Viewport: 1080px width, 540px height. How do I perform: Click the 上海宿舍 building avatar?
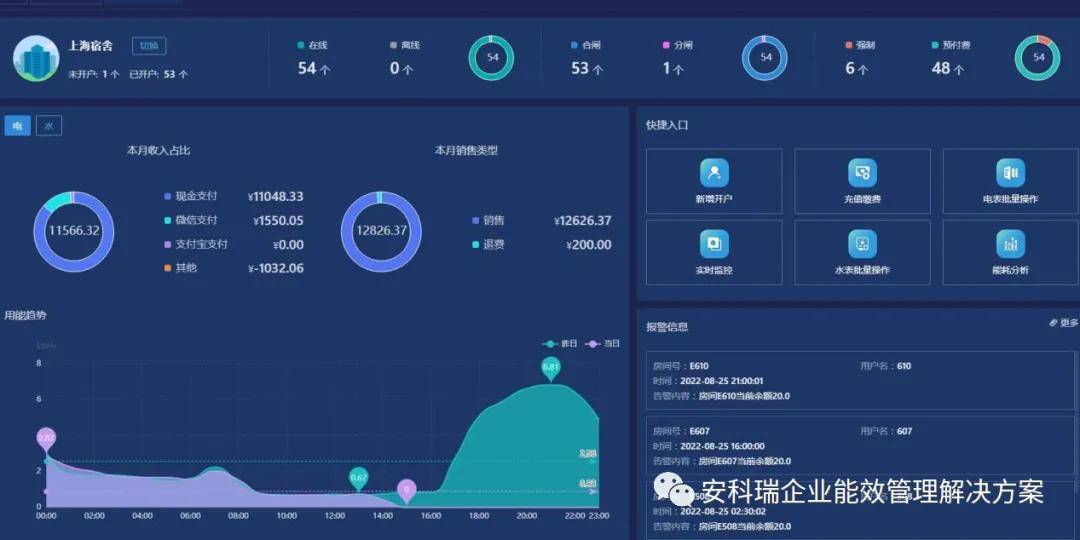point(36,59)
